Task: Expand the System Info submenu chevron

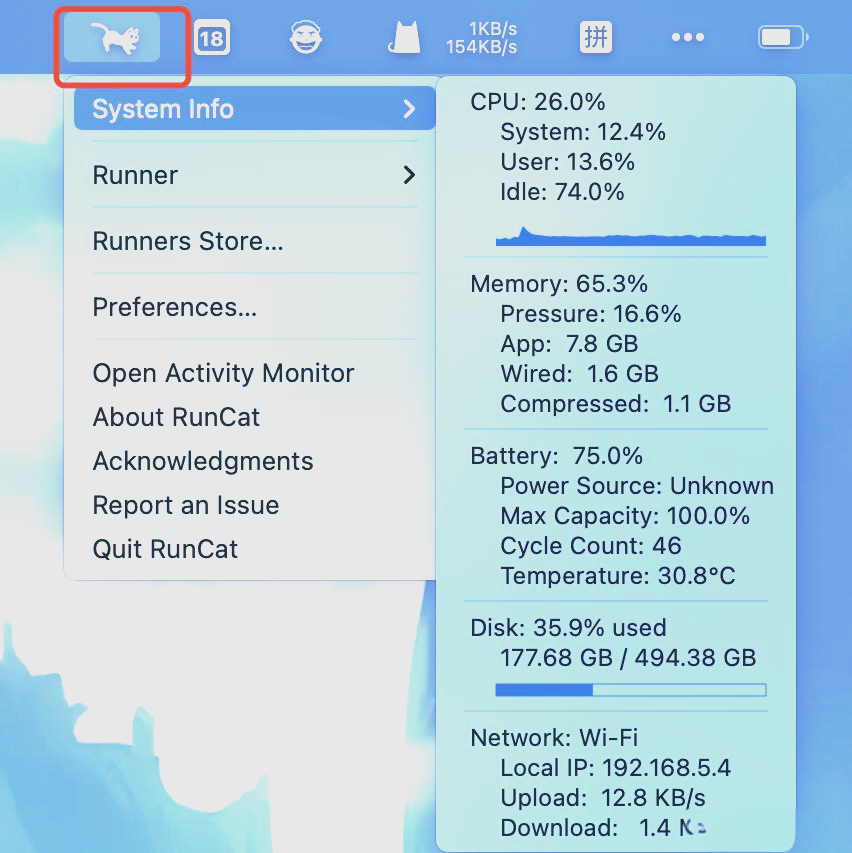Action: (410, 109)
